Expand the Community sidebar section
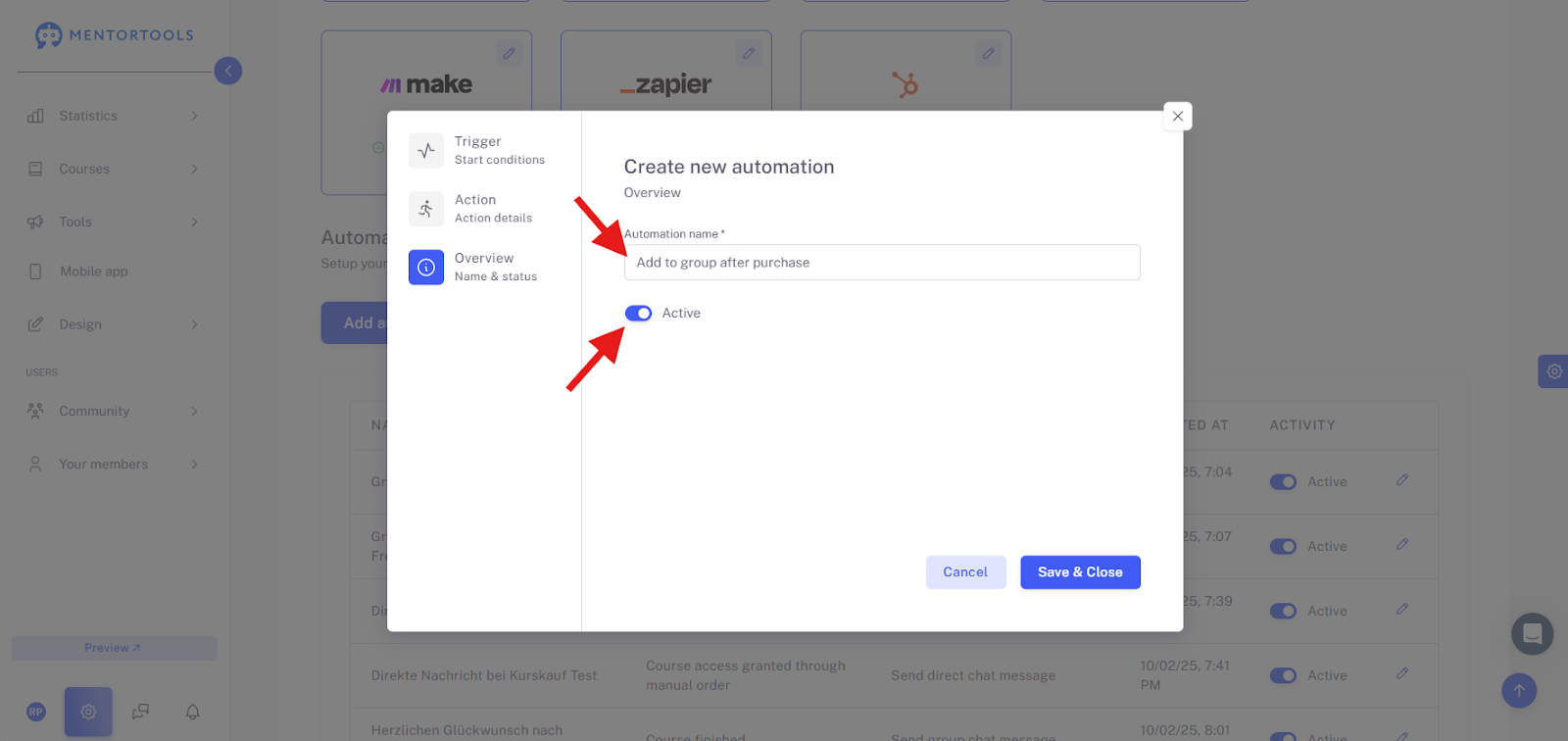The image size is (1568, 741). coord(113,411)
